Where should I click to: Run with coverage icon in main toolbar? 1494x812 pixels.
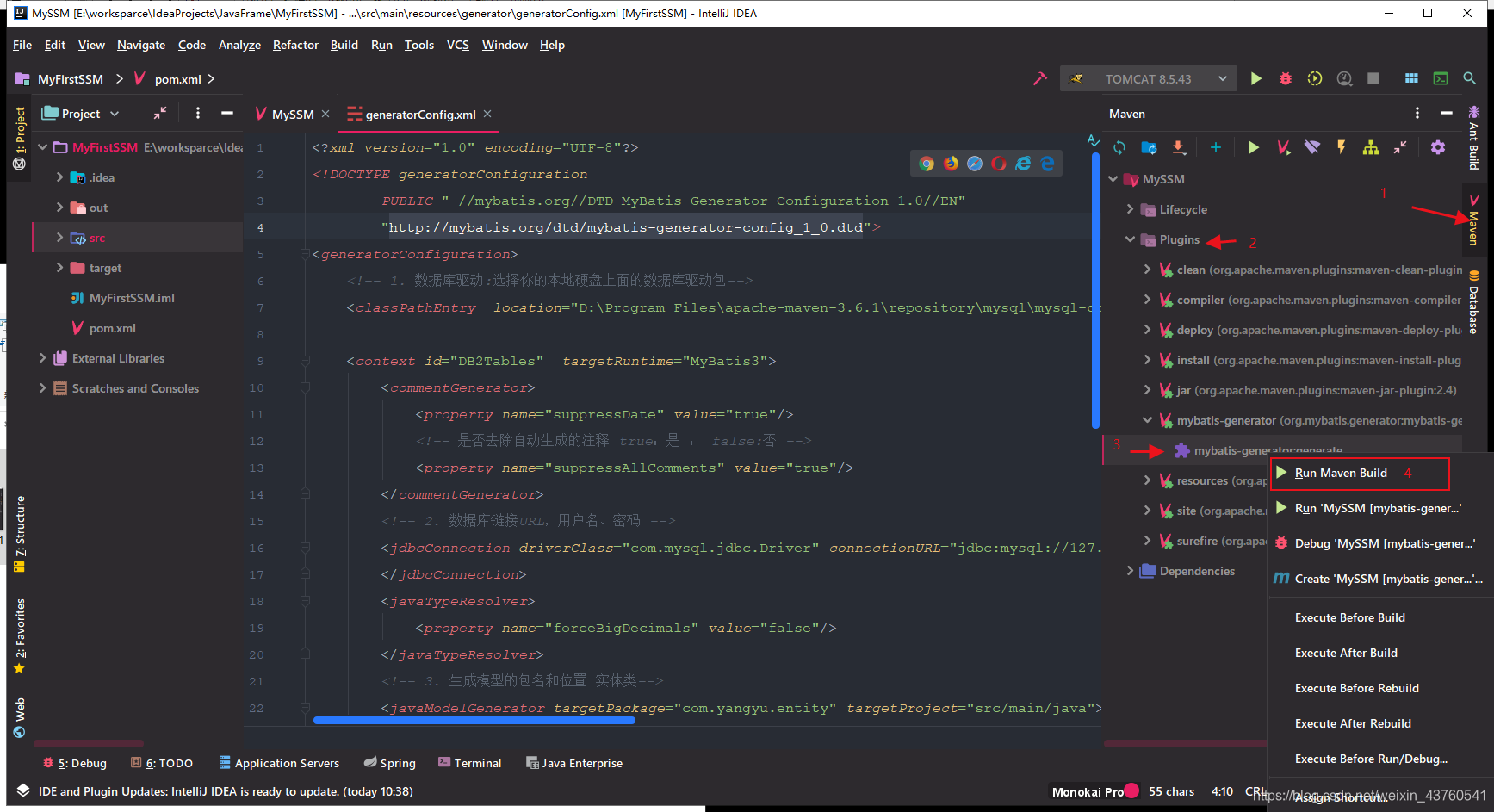[1315, 78]
